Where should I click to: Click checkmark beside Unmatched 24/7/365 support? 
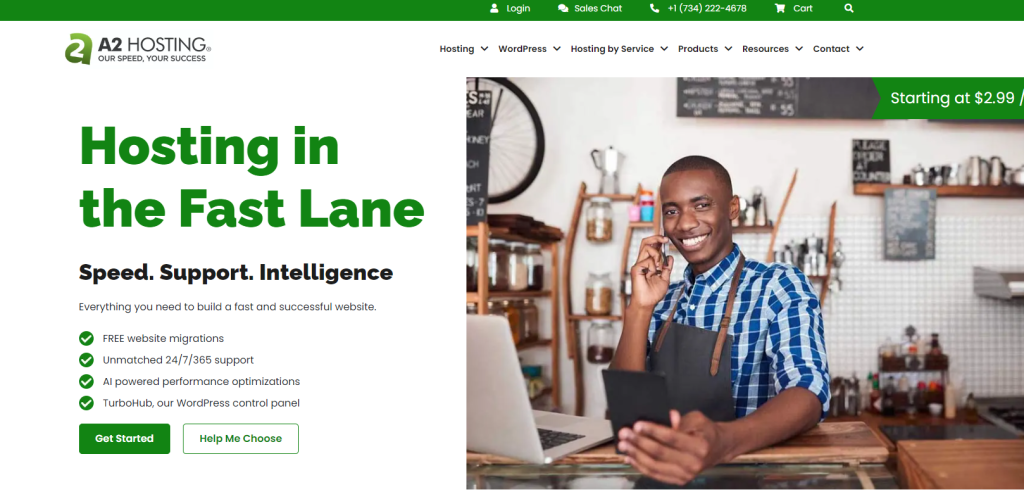86,360
